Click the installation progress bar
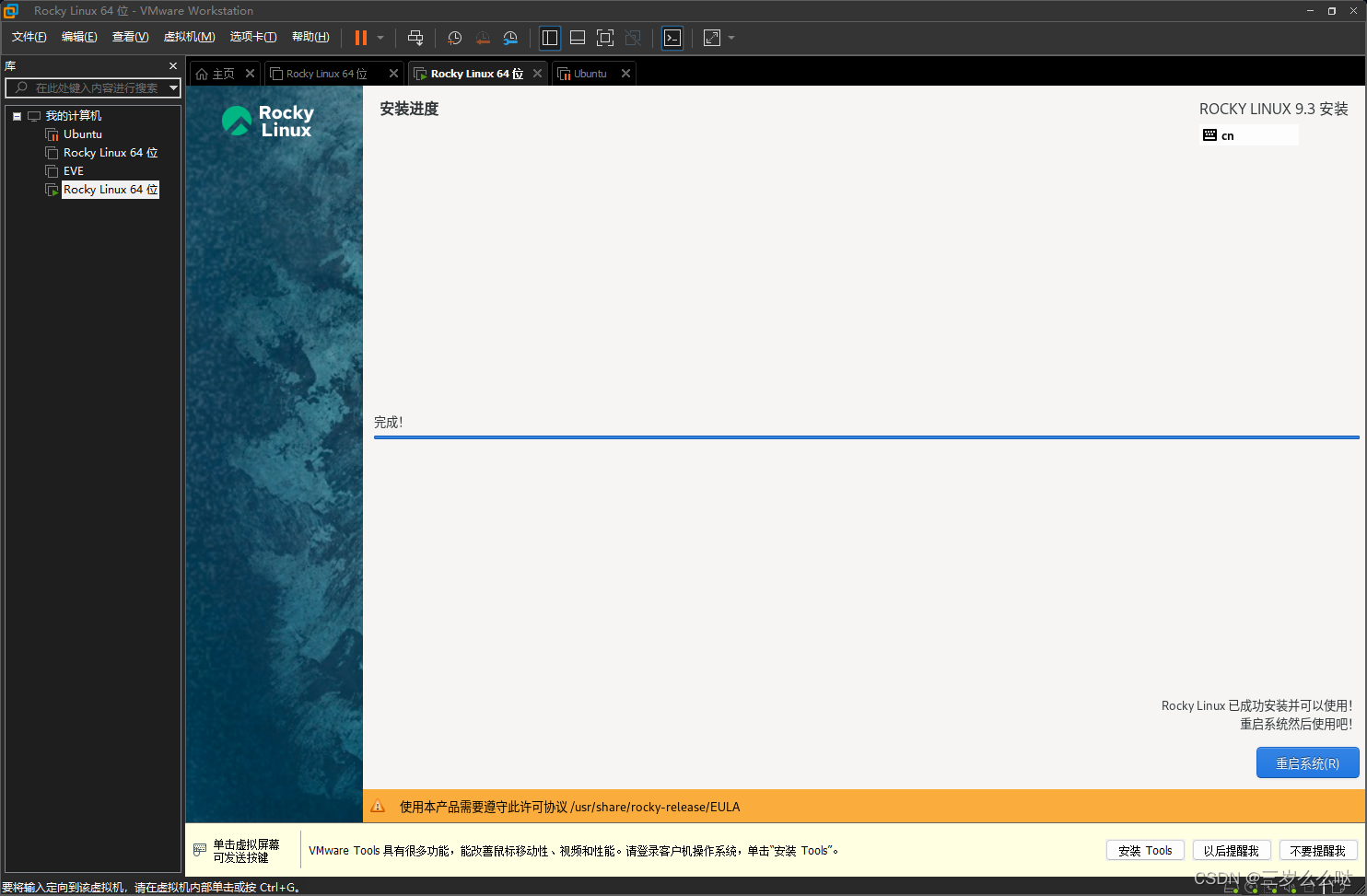Viewport: 1367px width, 896px height. 866,437
